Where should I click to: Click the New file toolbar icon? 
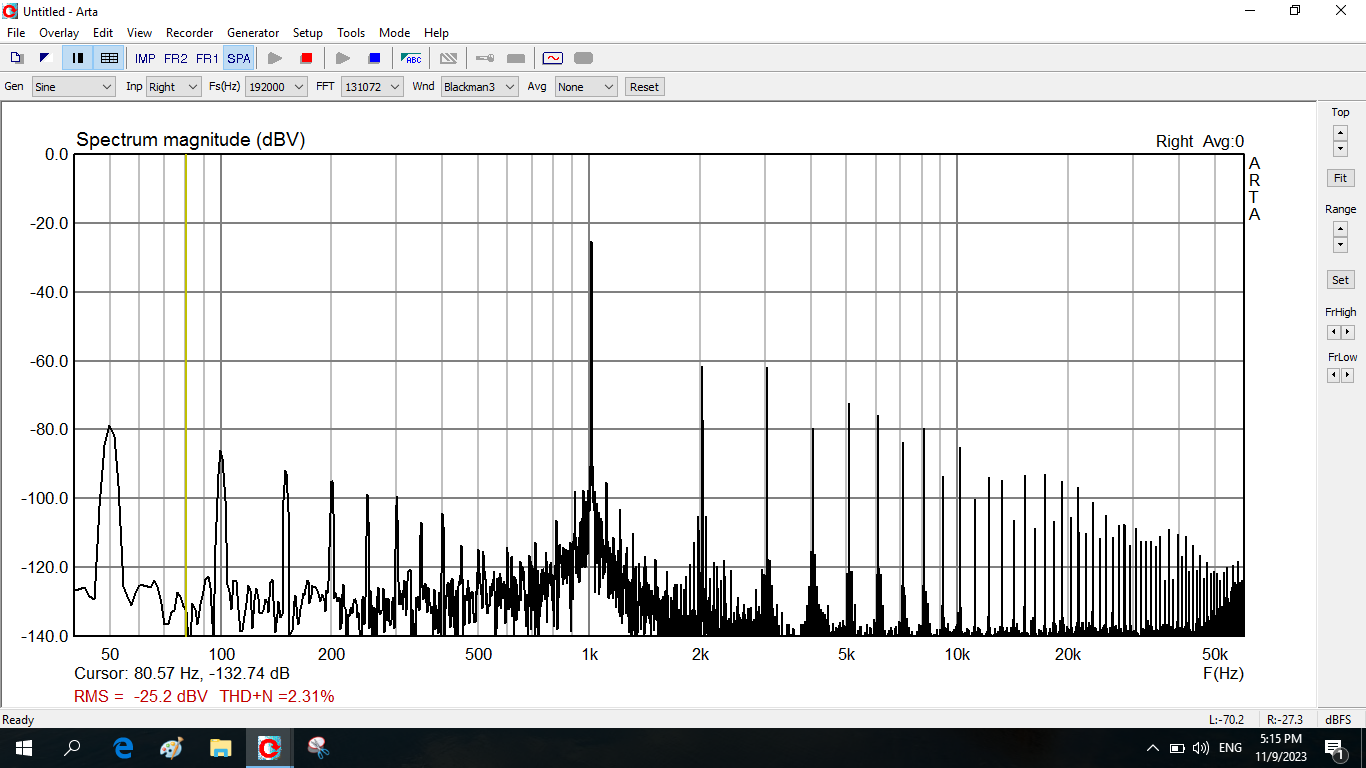tap(17, 58)
